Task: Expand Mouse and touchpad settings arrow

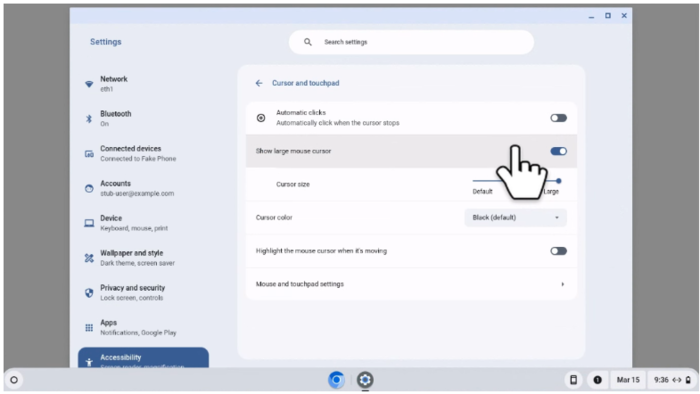Action: [562, 284]
